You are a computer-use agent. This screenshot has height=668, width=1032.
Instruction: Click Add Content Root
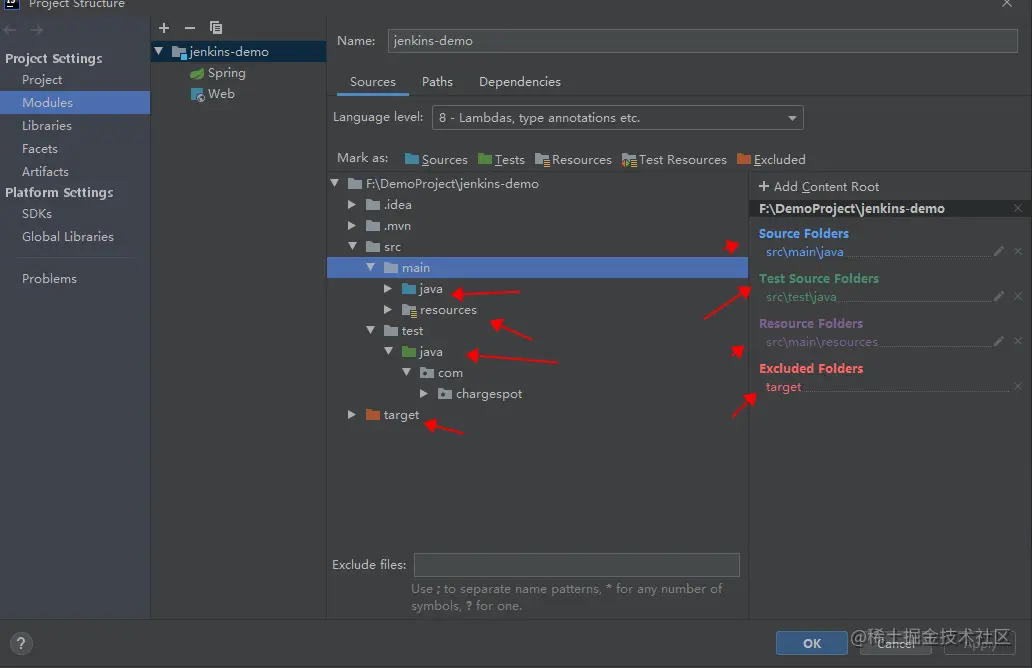click(x=819, y=187)
